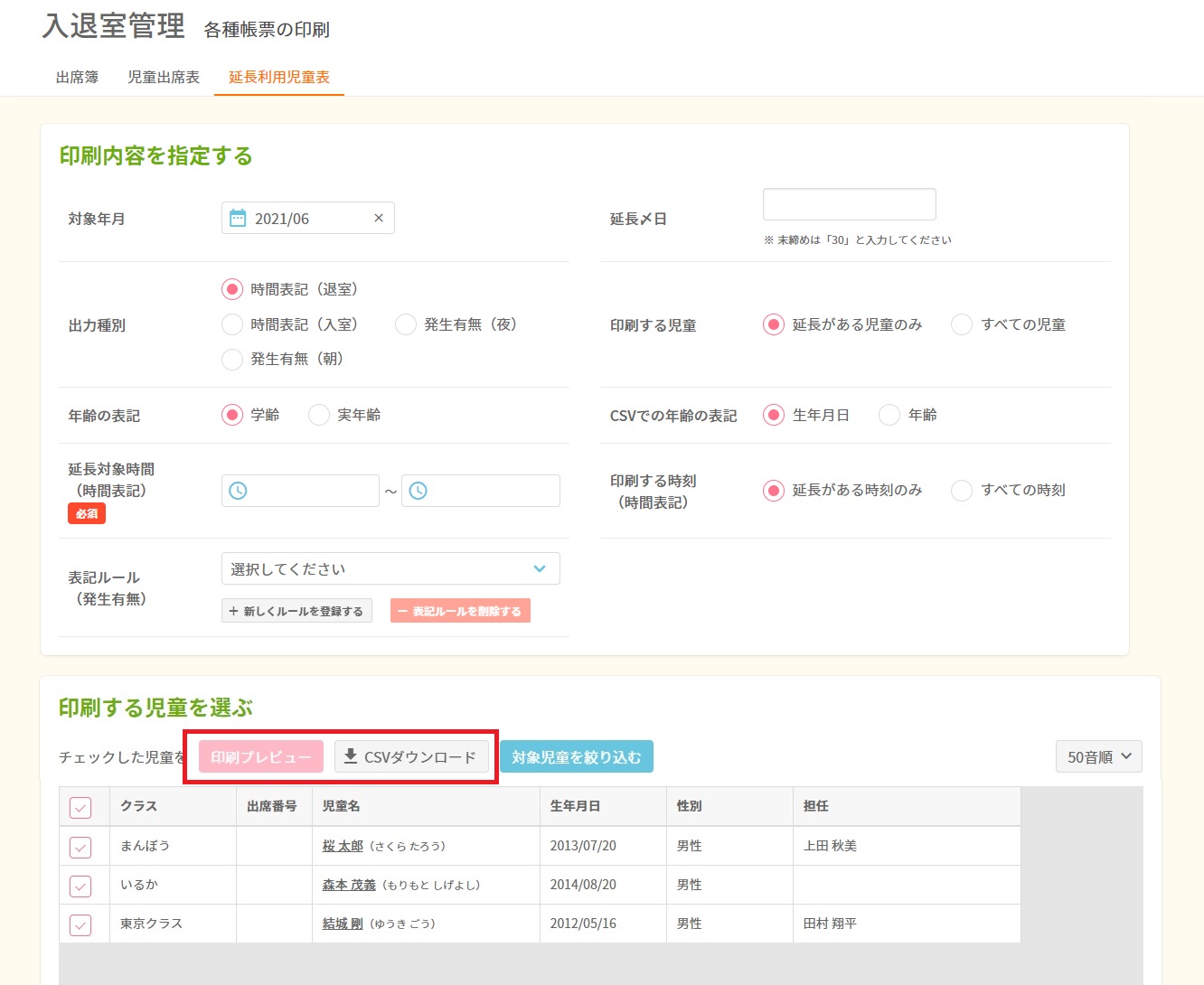Select 年齢 for CSV age notation
Viewport: 1204px width, 985px height.
tap(889, 415)
